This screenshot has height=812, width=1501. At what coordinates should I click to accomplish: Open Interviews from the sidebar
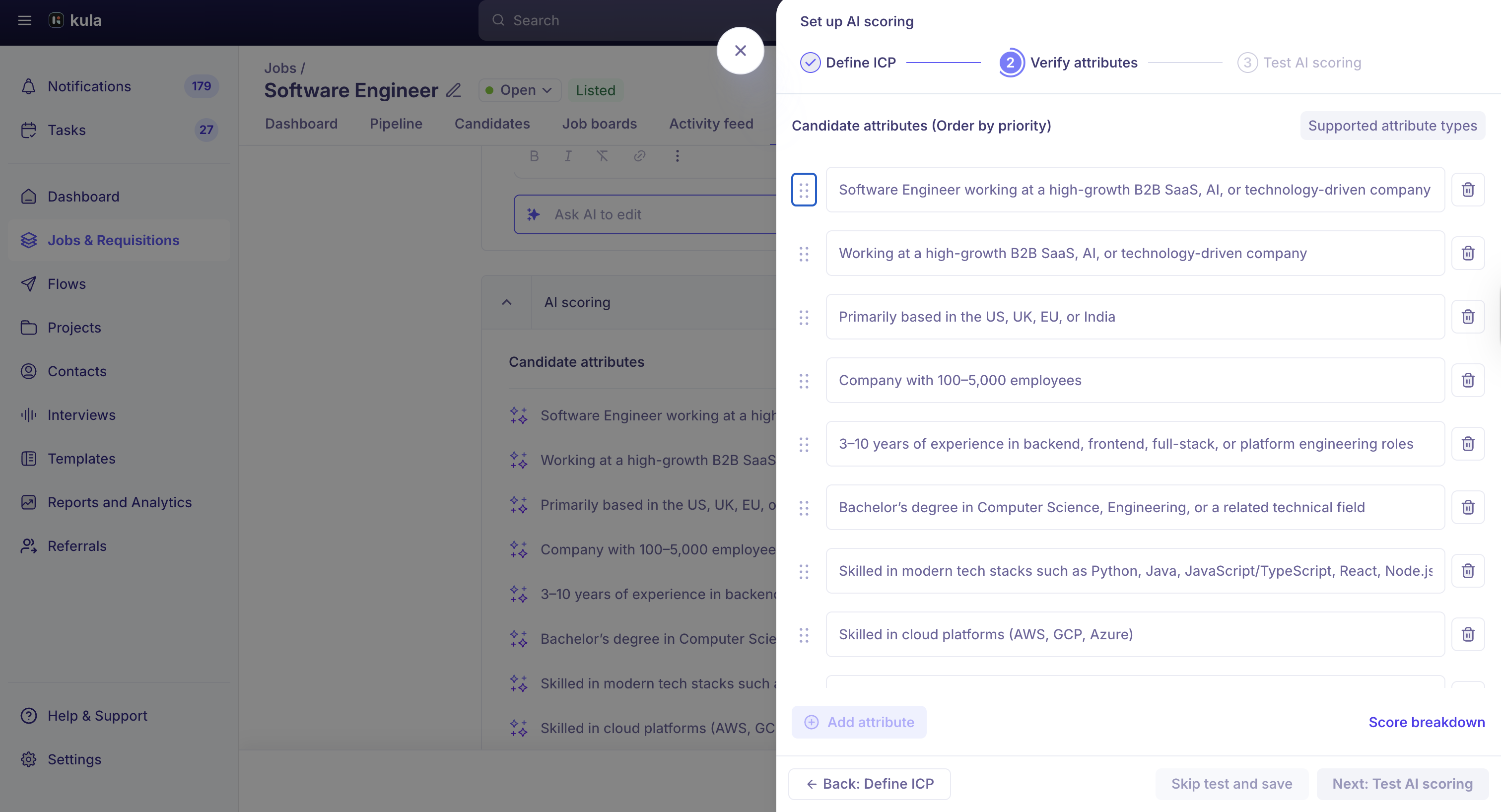[x=81, y=415]
